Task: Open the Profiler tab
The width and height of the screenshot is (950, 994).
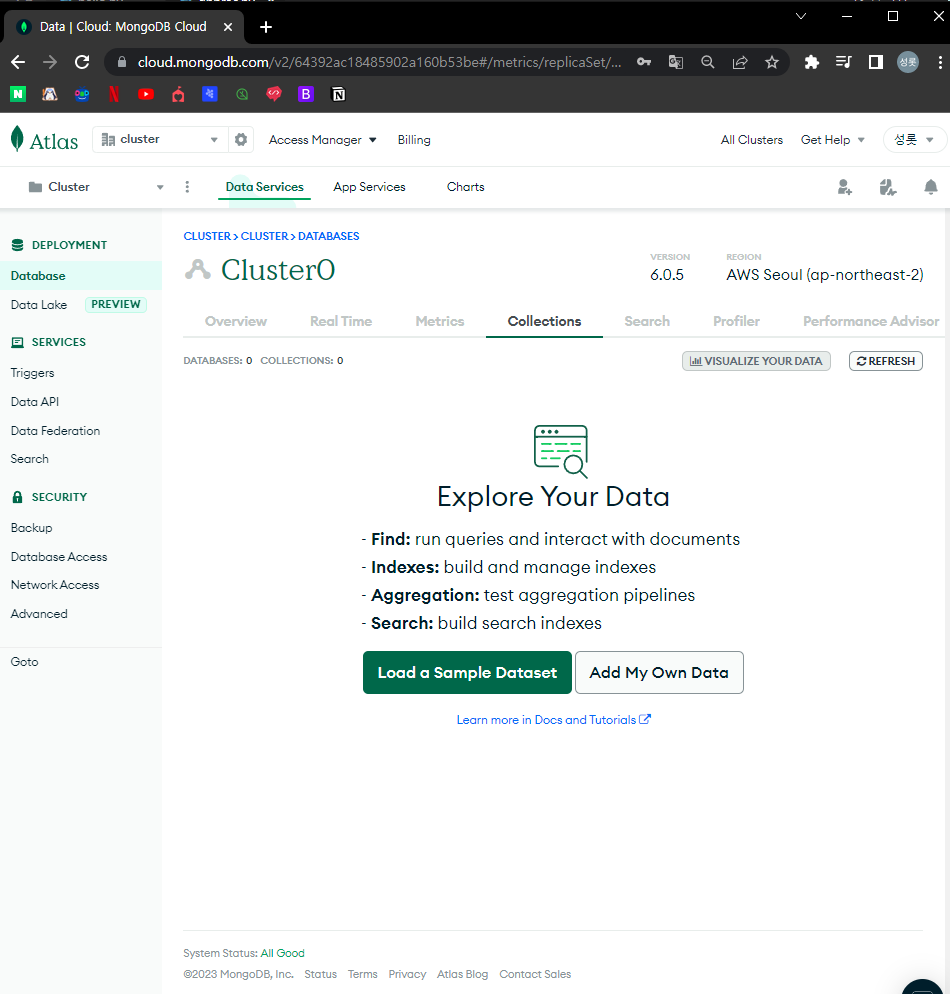Action: [x=736, y=321]
